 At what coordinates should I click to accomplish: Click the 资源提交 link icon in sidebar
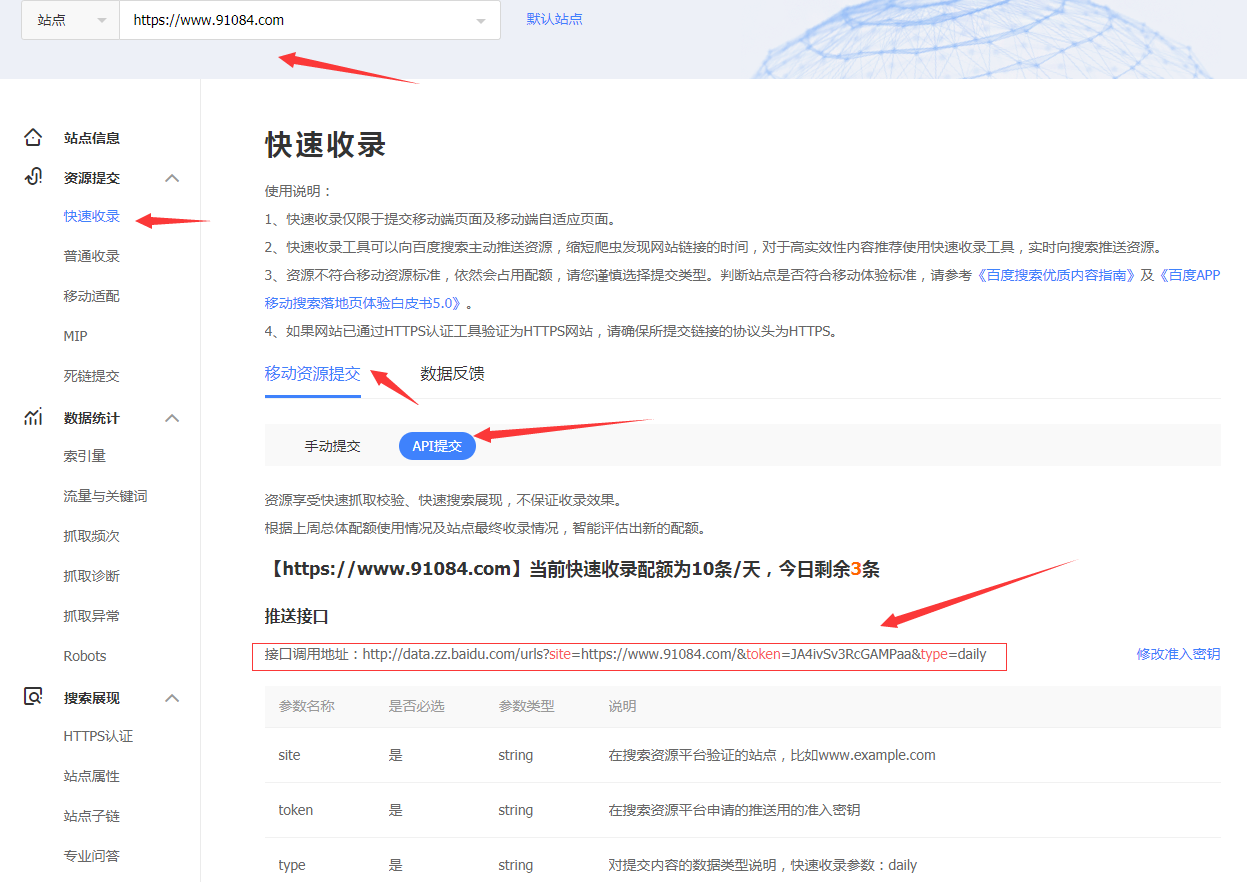coord(33,177)
